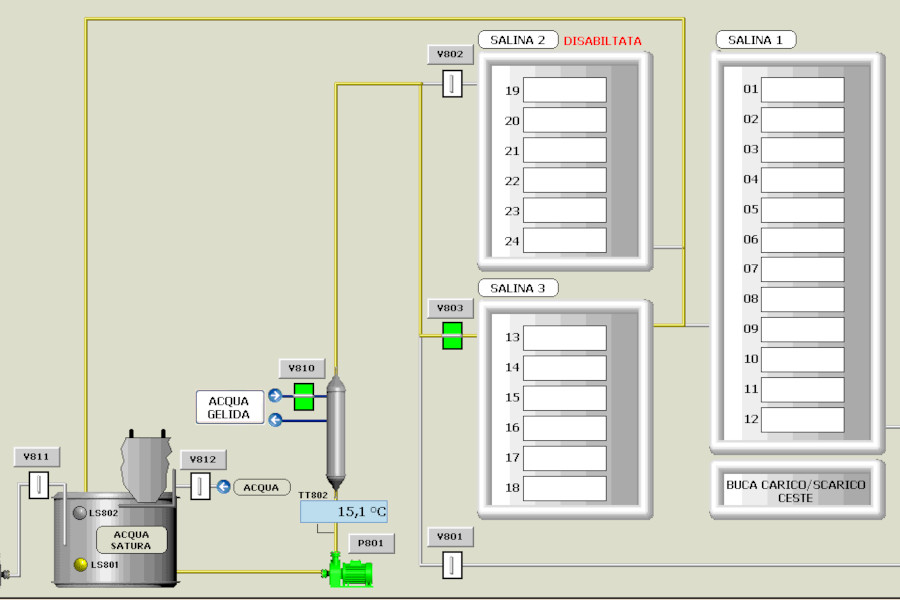Click the green V810 valve symbol
900x600 pixels.
click(x=304, y=397)
